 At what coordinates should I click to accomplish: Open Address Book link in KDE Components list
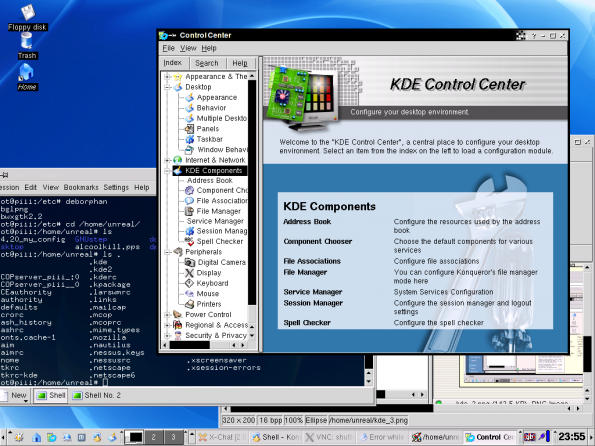click(x=307, y=222)
